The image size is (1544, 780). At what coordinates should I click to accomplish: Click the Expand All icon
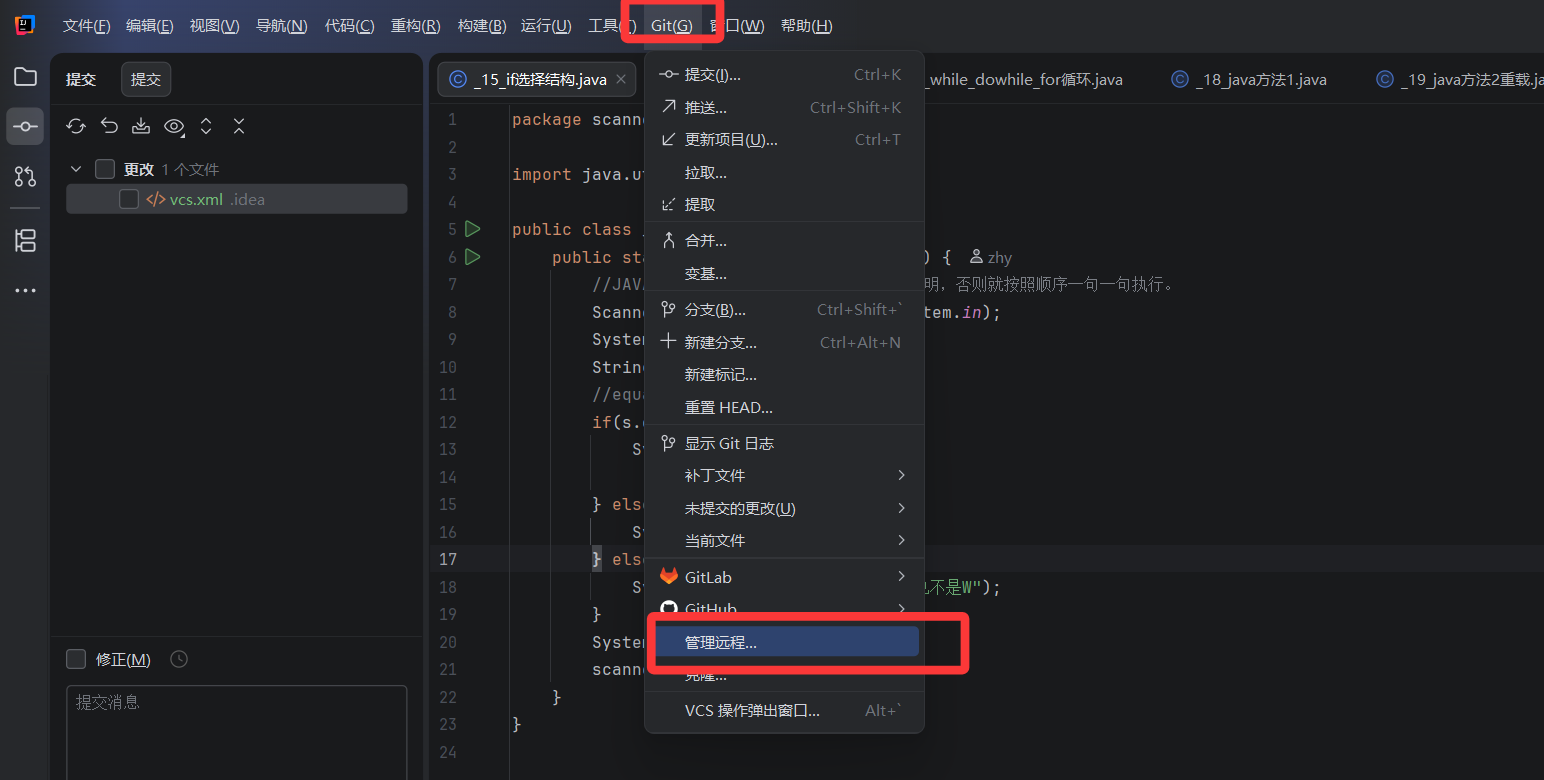click(x=206, y=126)
